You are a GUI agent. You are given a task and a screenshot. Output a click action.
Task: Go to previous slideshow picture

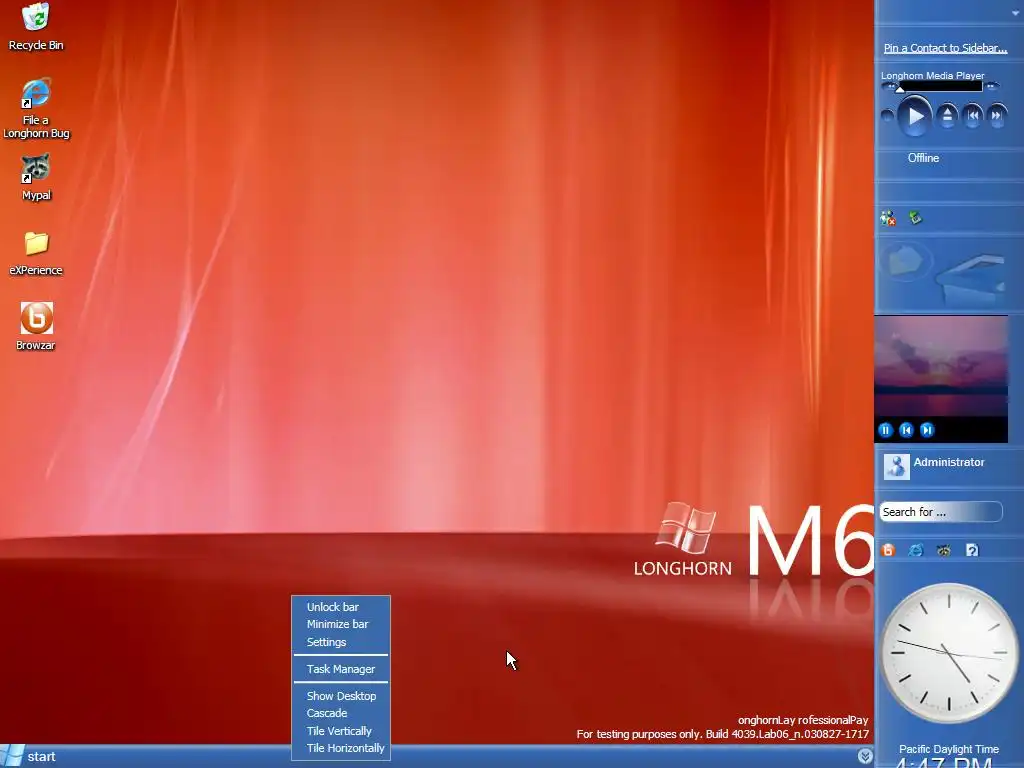[906, 430]
